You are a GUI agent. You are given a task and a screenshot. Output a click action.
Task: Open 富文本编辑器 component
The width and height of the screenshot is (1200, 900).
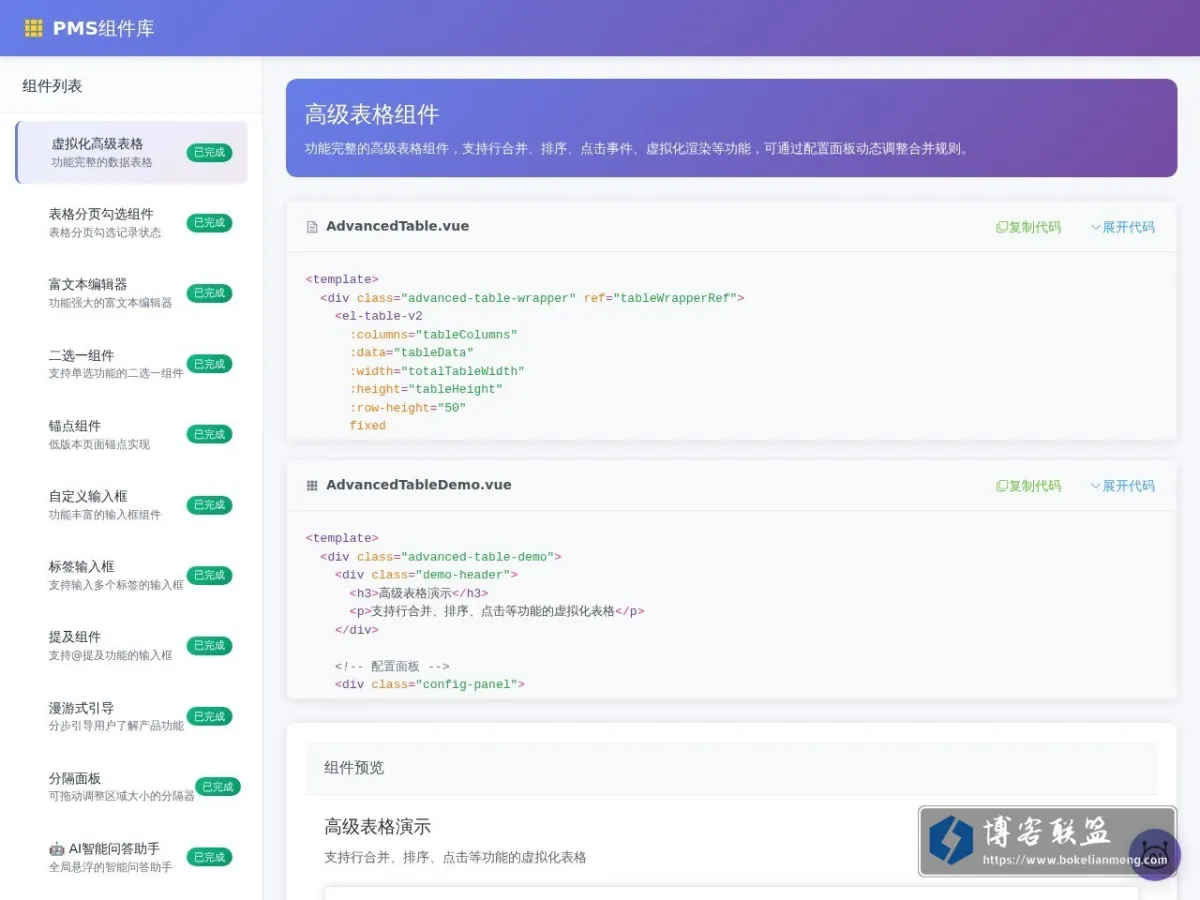[x=131, y=293]
